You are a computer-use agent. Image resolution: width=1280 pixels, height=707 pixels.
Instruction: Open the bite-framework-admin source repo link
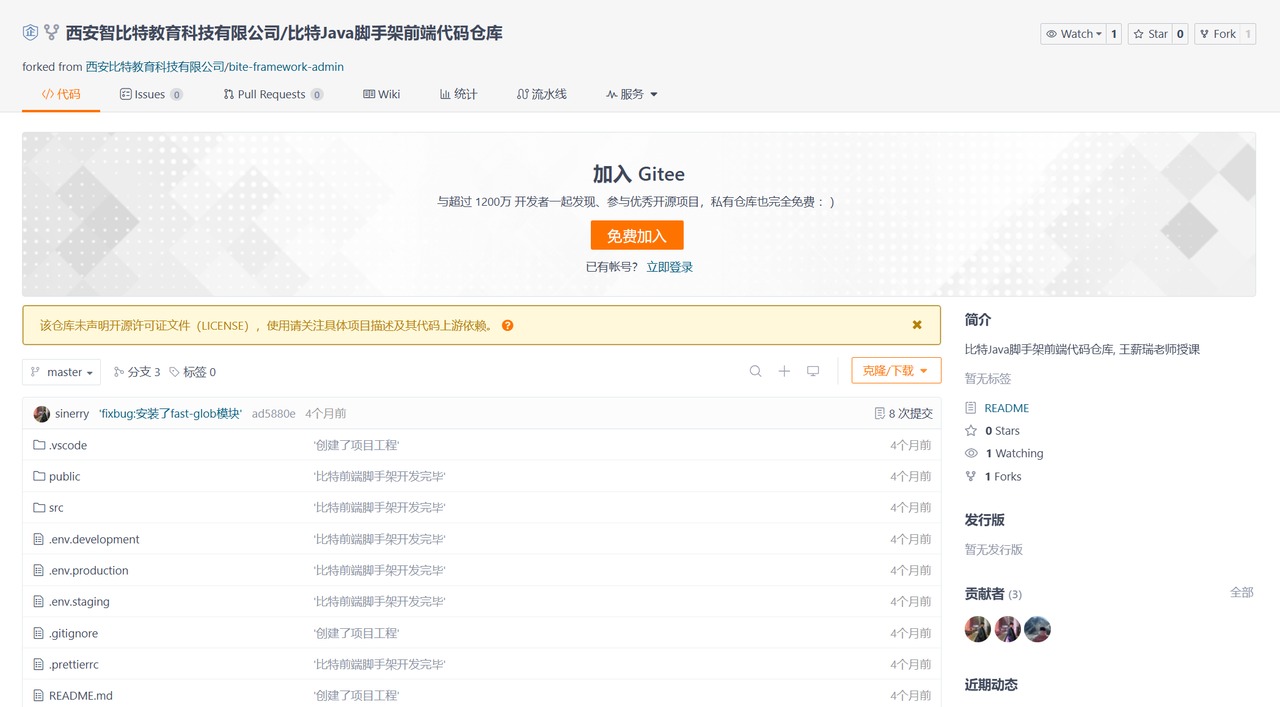(x=287, y=67)
